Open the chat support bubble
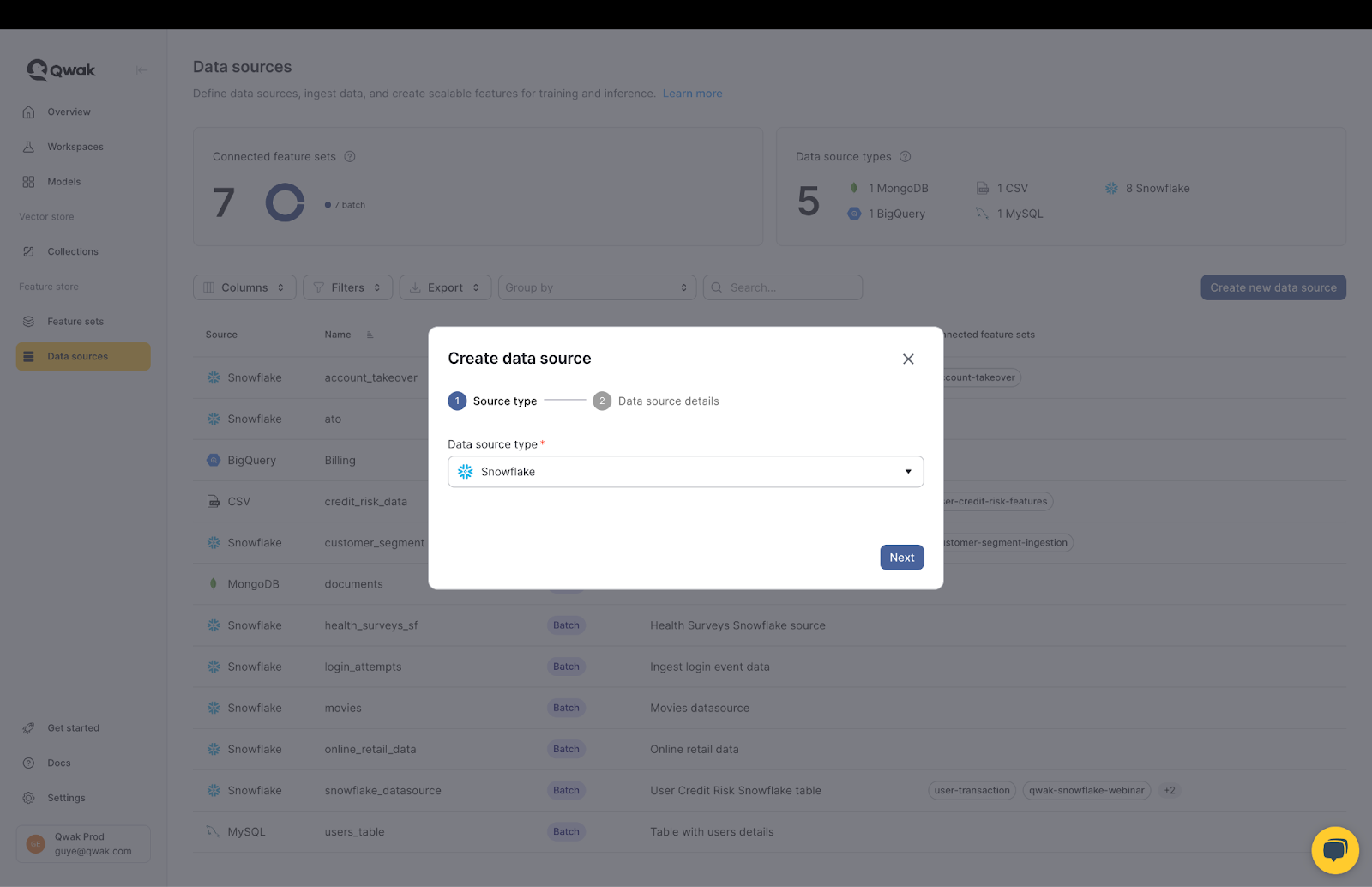Image resolution: width=1372 pixels, height=887 pixels. (x=1335, y=850)
